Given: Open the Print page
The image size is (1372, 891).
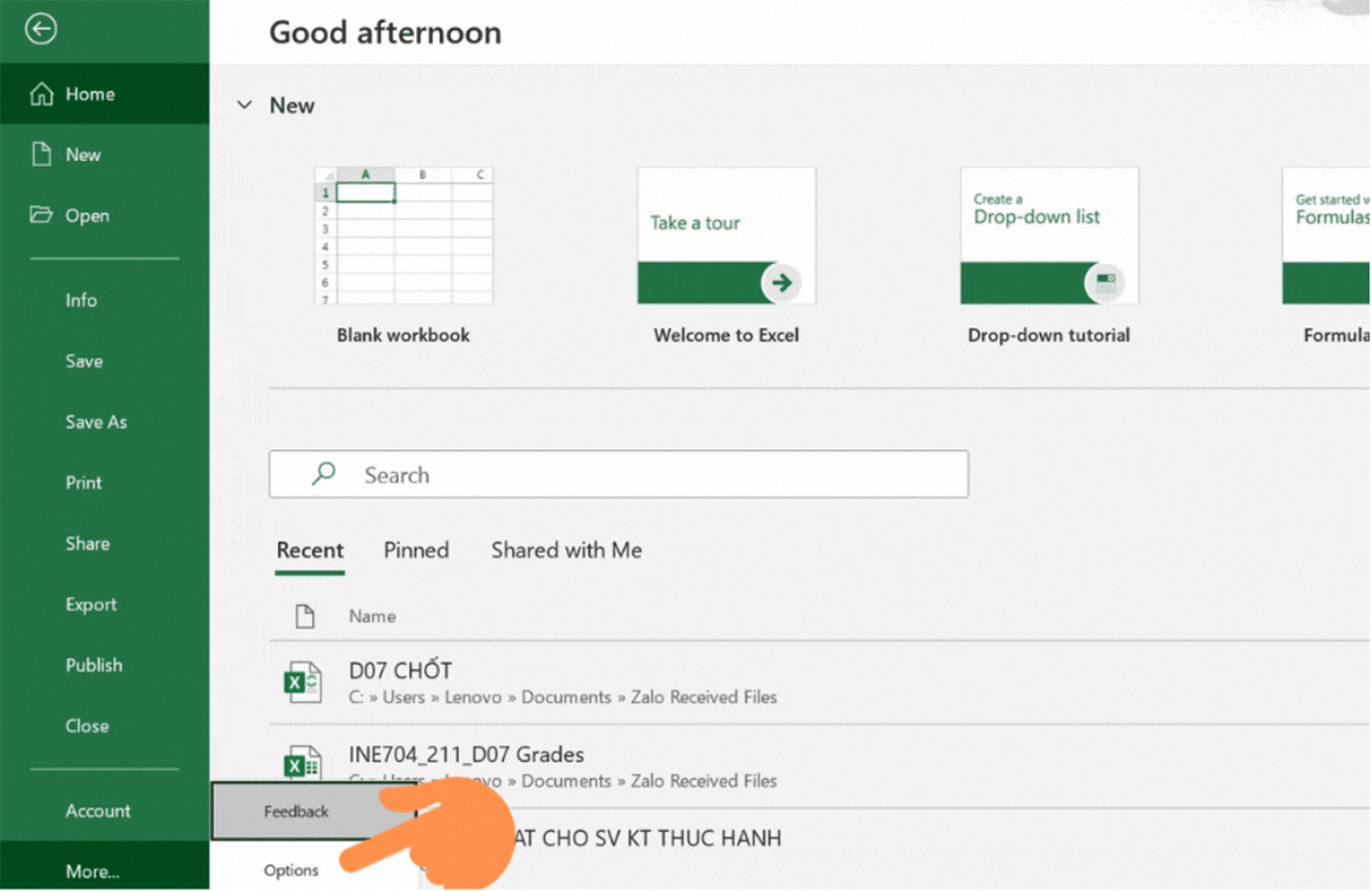Looking at the screenshot, I should tap(83, 483).
